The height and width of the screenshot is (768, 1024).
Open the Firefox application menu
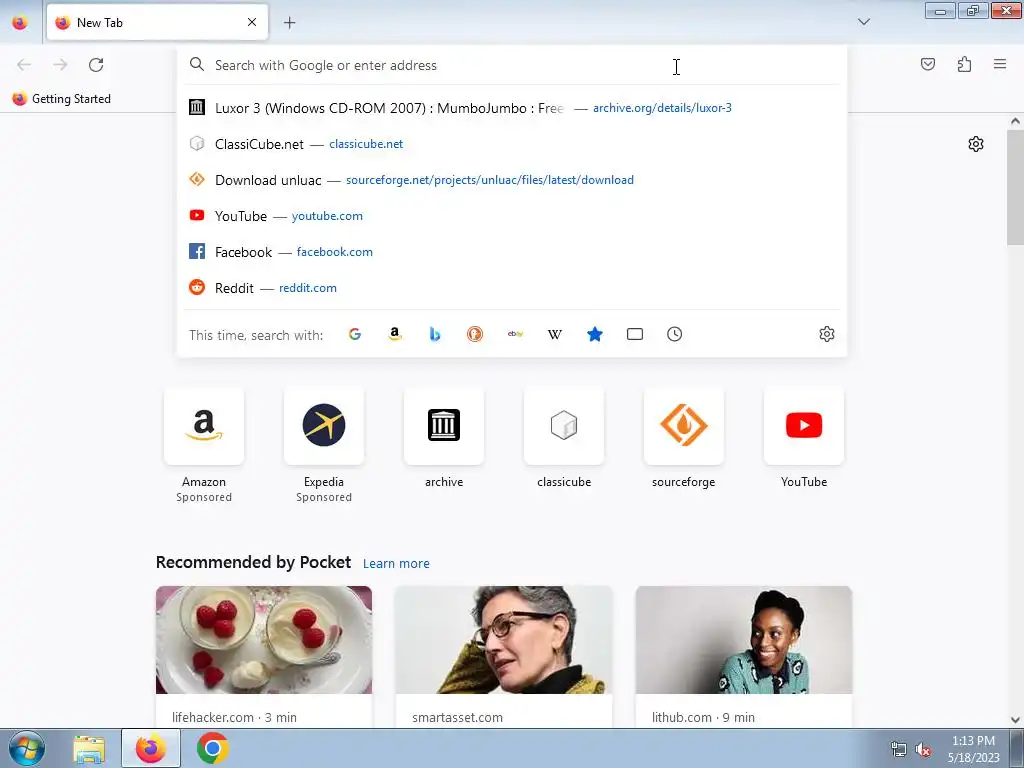coord(1000,64)
